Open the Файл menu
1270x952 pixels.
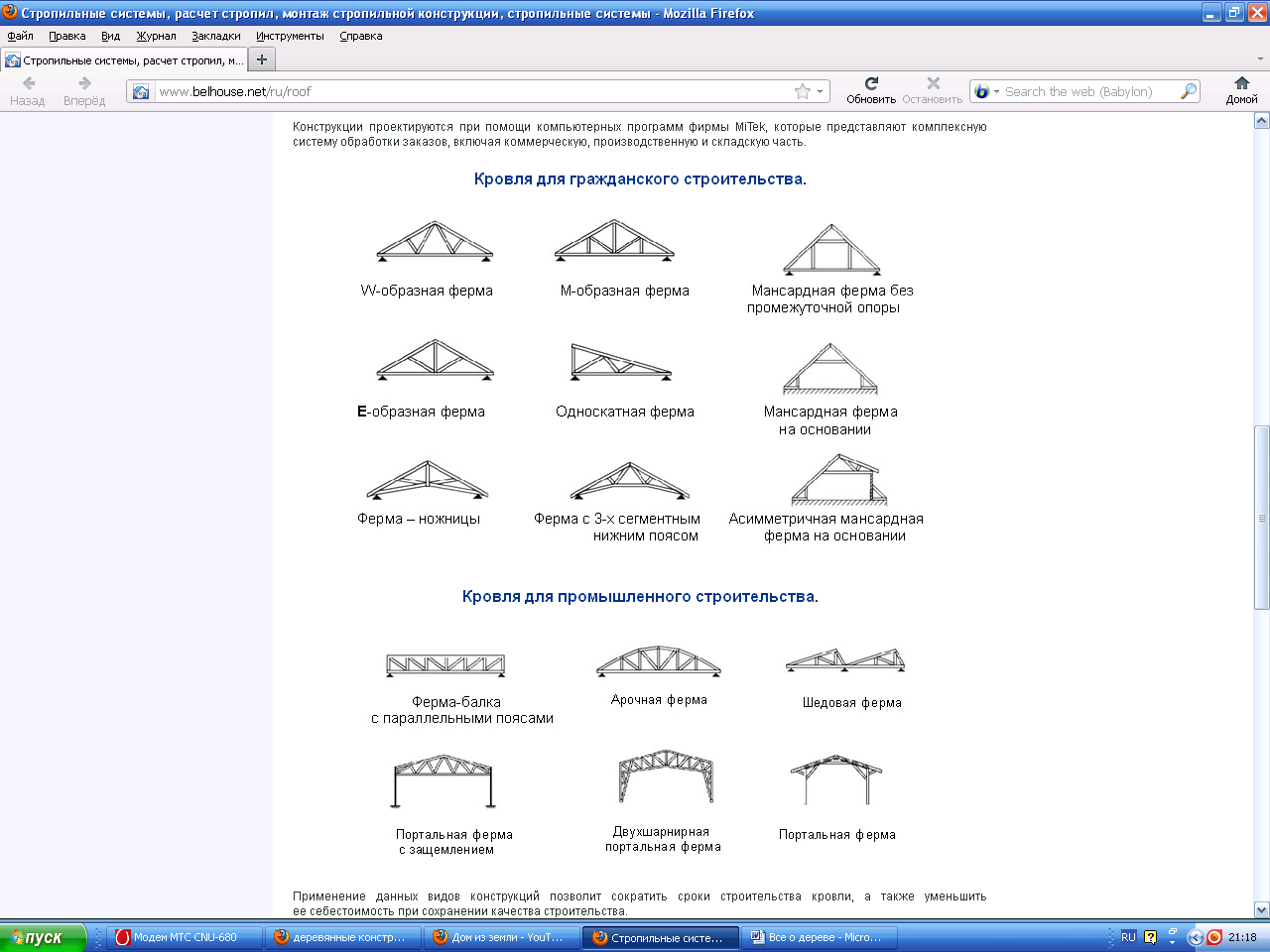(20, 36)
